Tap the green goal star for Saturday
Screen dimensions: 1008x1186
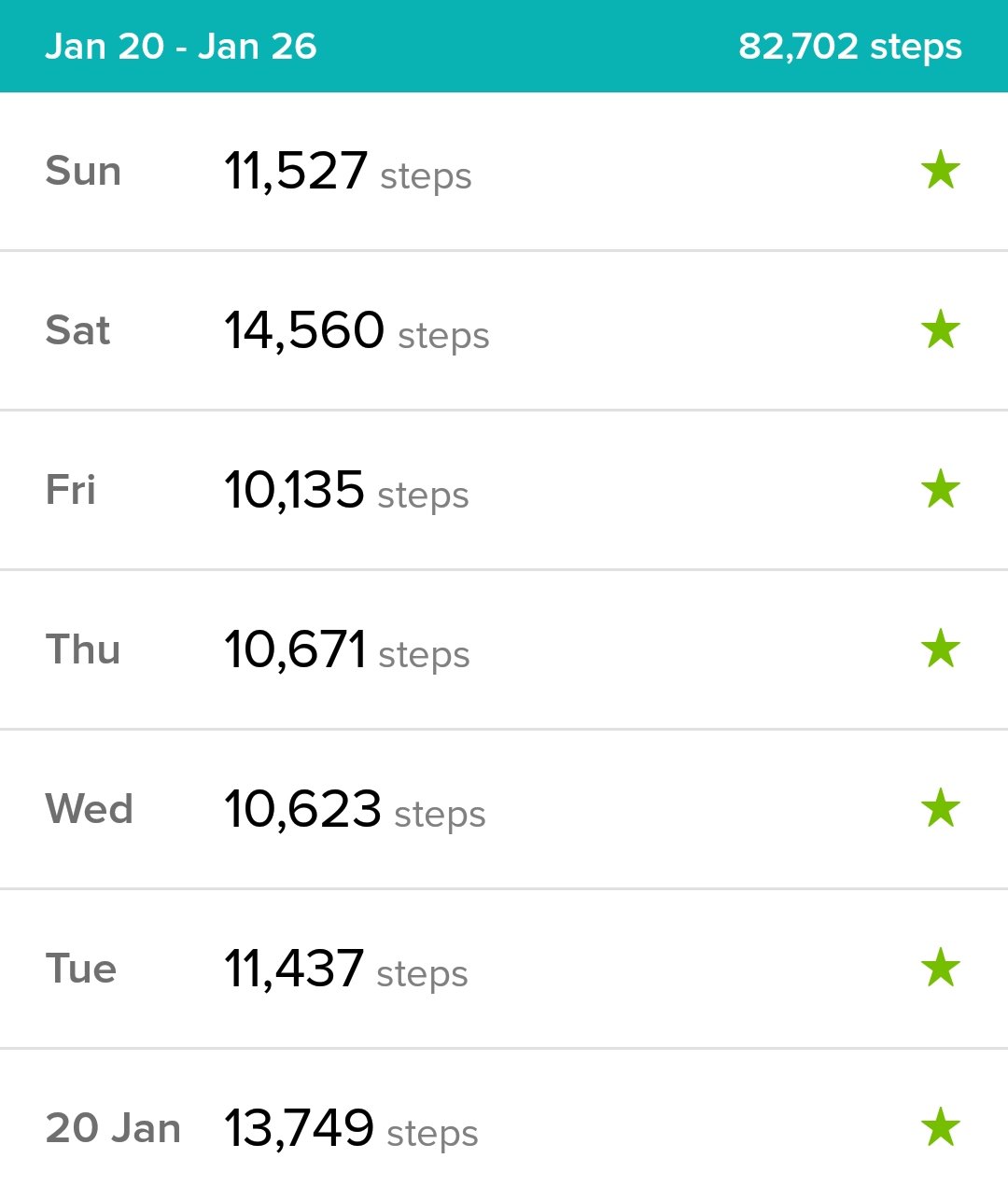coord(940,330)
